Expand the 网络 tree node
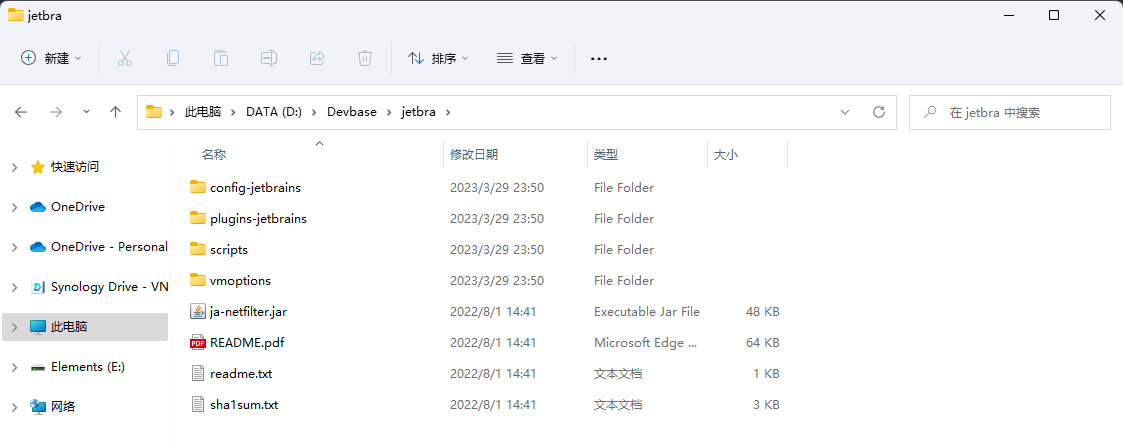 [x=15, y=407]
